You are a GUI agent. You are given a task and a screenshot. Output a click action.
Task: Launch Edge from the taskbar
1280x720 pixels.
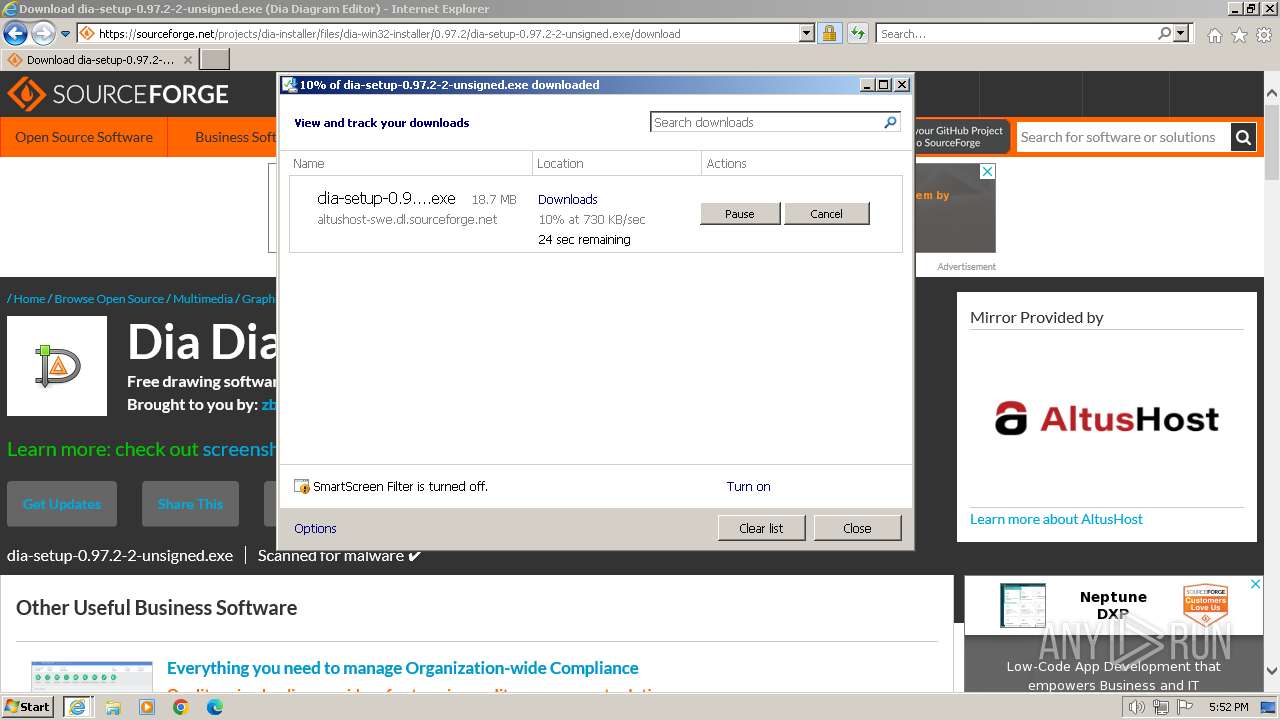coord(215,707)
